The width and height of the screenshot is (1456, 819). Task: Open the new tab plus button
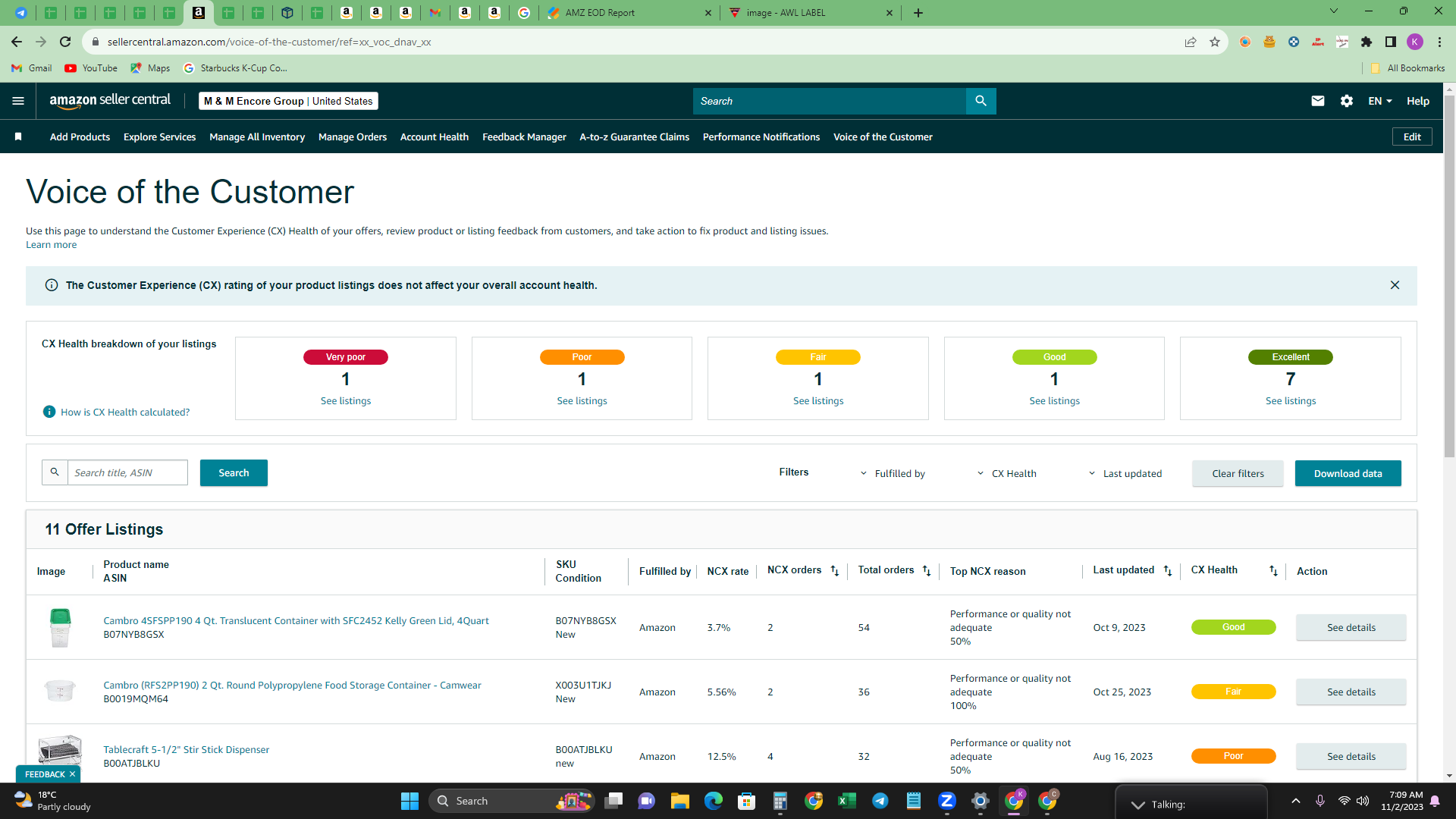(918, 13)
